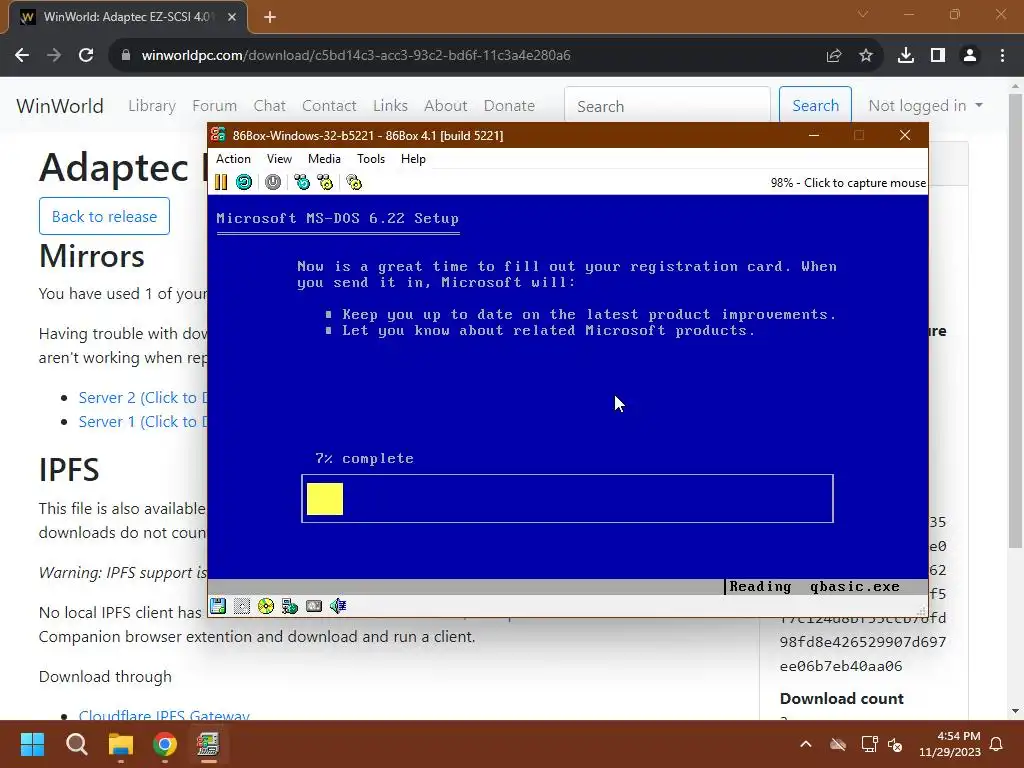Screen dimensions: 1024x768
Task: Click the blue floppy disk status icon
Action: click(x=218, y=606)
